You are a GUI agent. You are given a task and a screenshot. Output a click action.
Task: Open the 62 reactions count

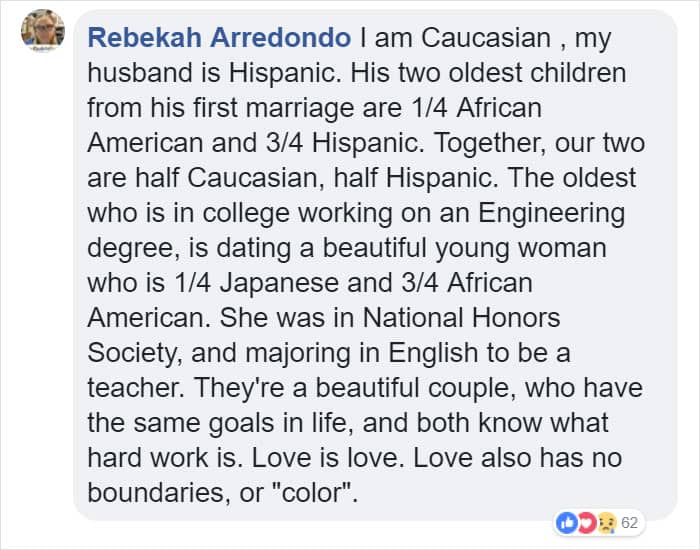click(630, 523)
